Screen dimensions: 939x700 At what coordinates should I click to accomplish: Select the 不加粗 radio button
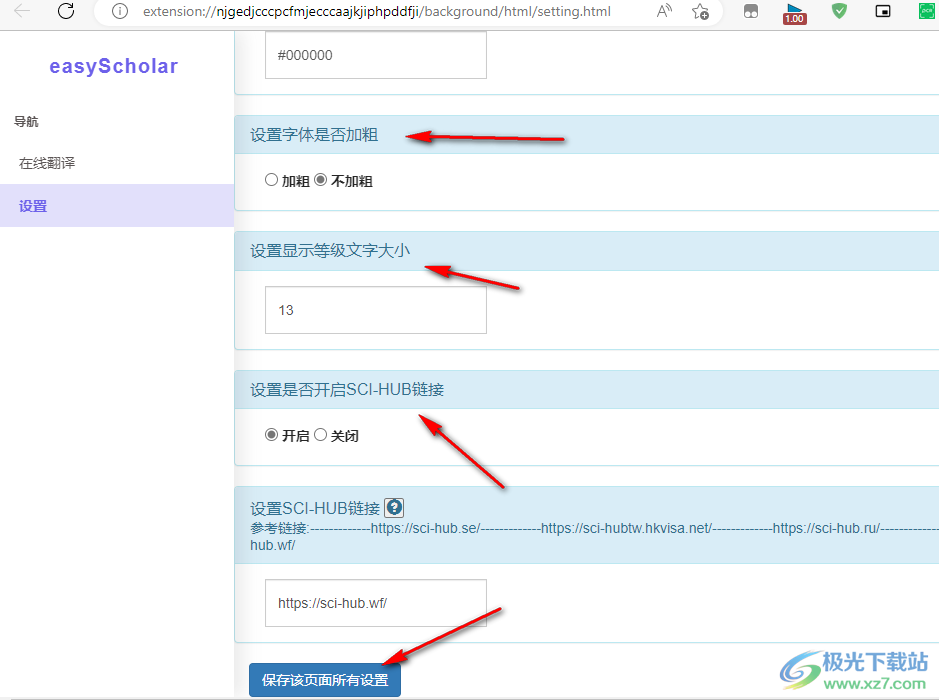pyautogui.click(x=320, y=180)
